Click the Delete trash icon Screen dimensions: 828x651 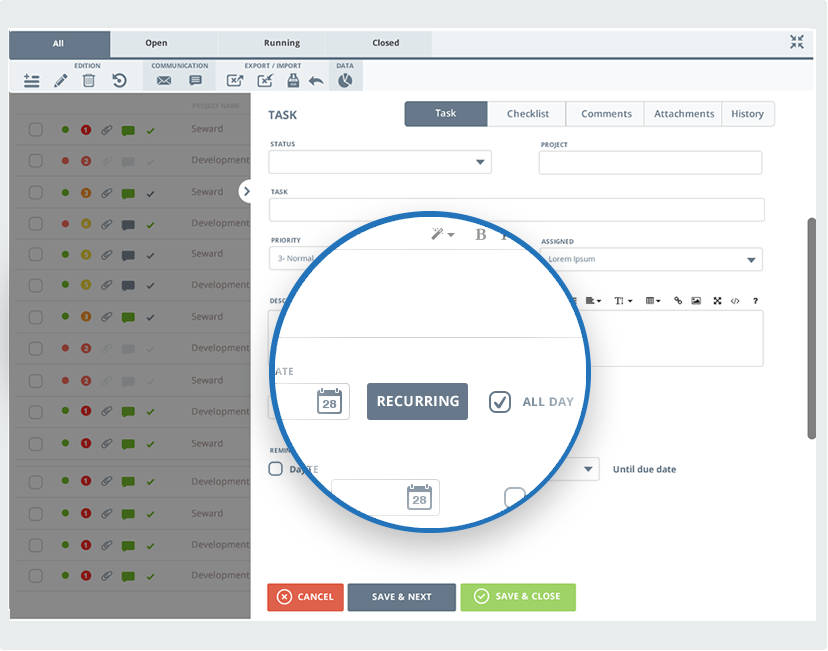click(89, 82)
